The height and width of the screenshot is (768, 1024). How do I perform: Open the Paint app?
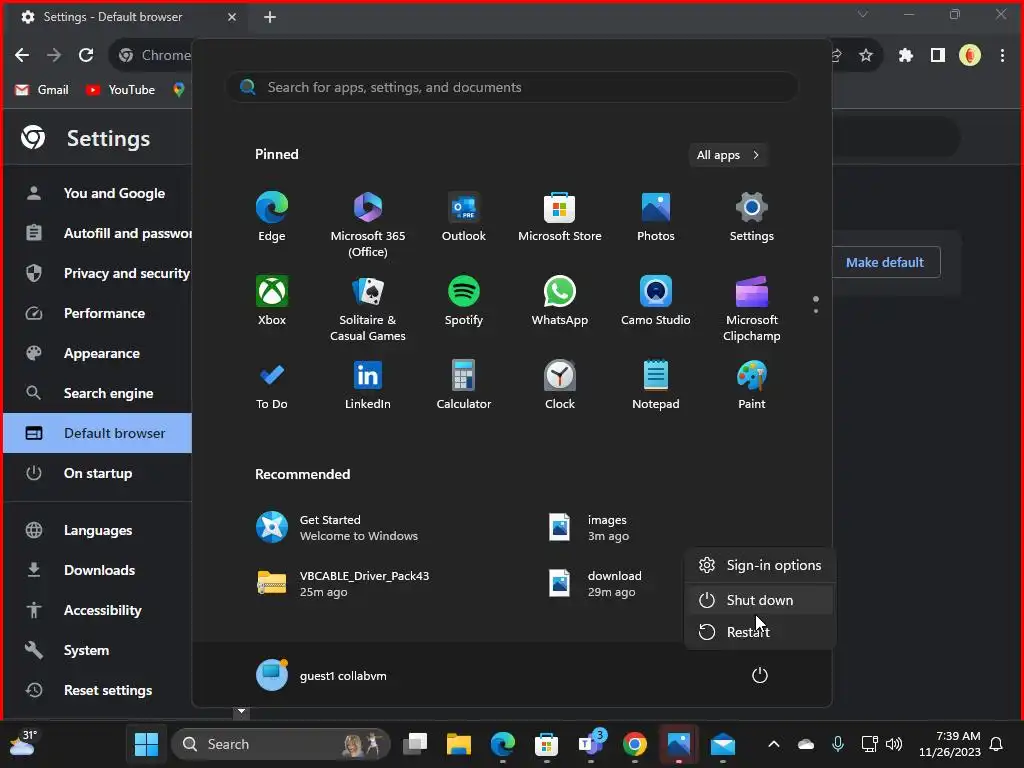pos(752,385)
